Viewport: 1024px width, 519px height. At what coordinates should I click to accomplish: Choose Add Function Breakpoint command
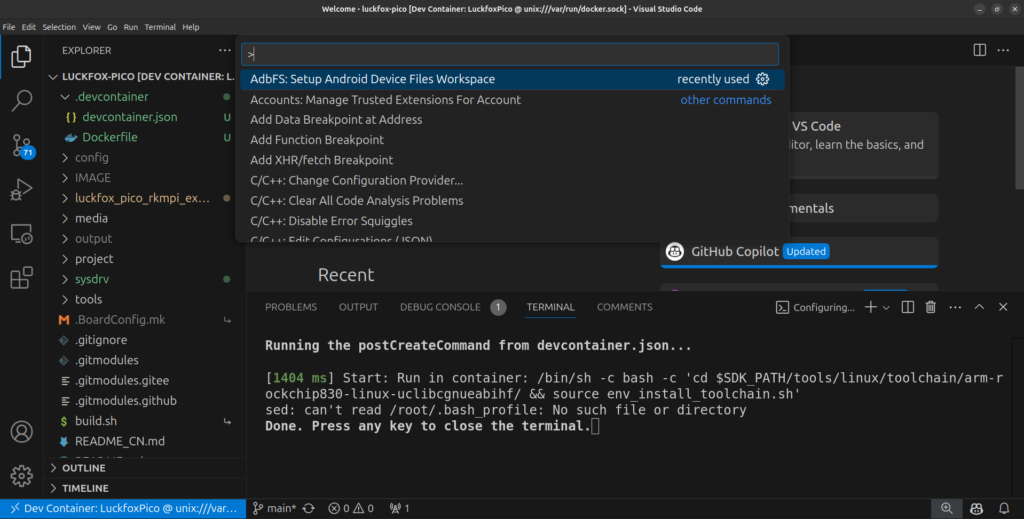coord(513,140)
